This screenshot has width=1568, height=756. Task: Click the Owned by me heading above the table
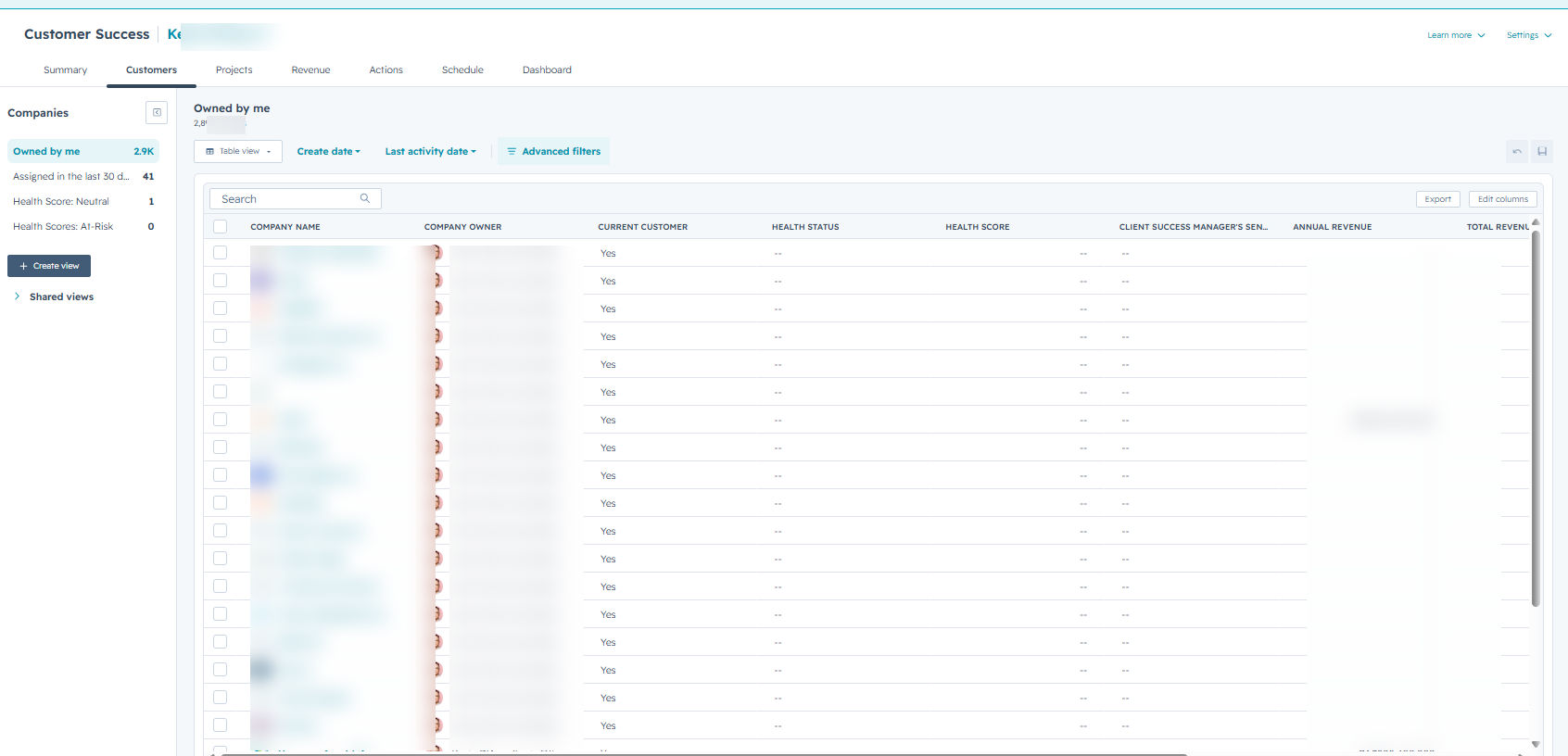point(232,108)
